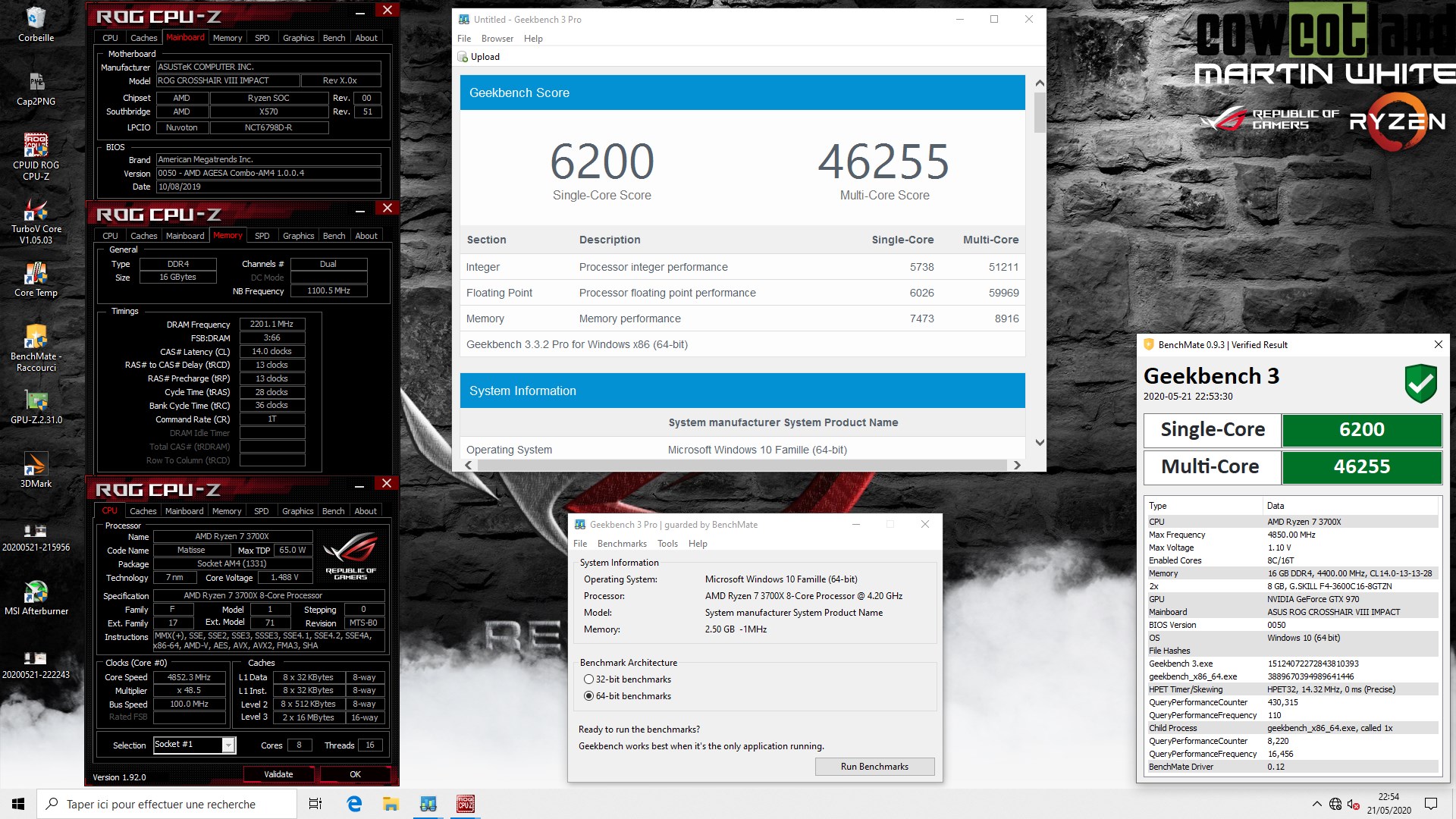Open Mainboard tab in the top CPU-Z window
This screenshot has width=1456, height=819.
[x=185, y=37]
